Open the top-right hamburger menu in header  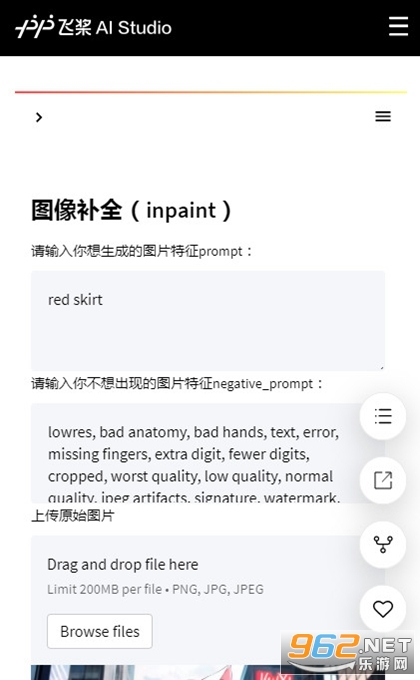(x=398, y=26)
